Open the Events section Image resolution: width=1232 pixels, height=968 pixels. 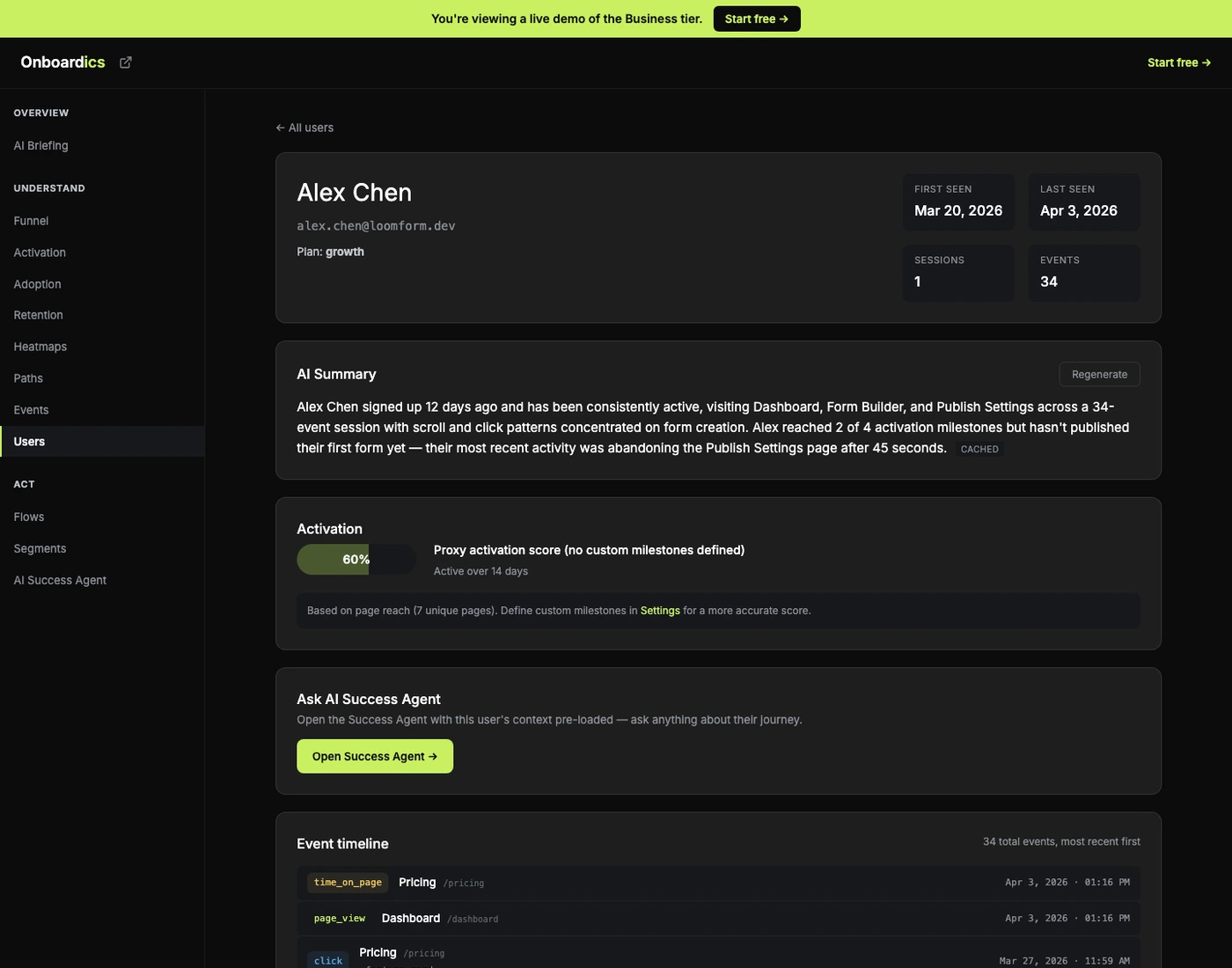31,409
